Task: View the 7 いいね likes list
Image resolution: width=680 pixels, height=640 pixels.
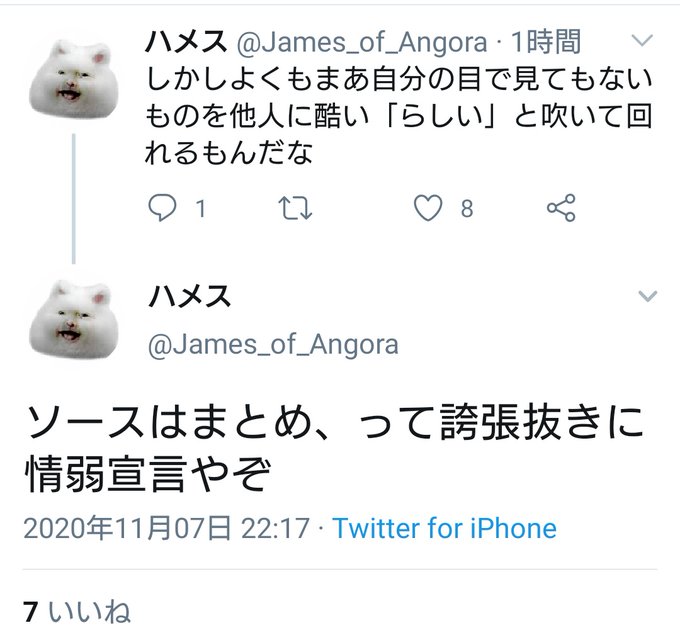Action: (x=77, y=612)
